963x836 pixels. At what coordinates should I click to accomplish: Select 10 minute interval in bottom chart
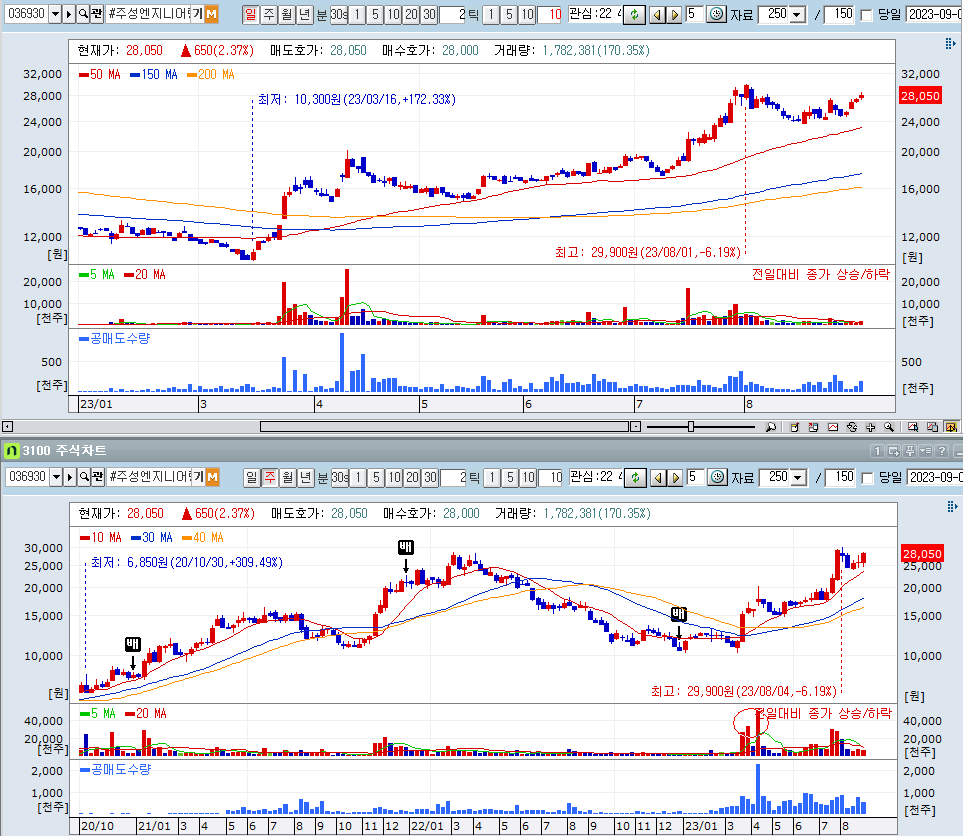394,477
